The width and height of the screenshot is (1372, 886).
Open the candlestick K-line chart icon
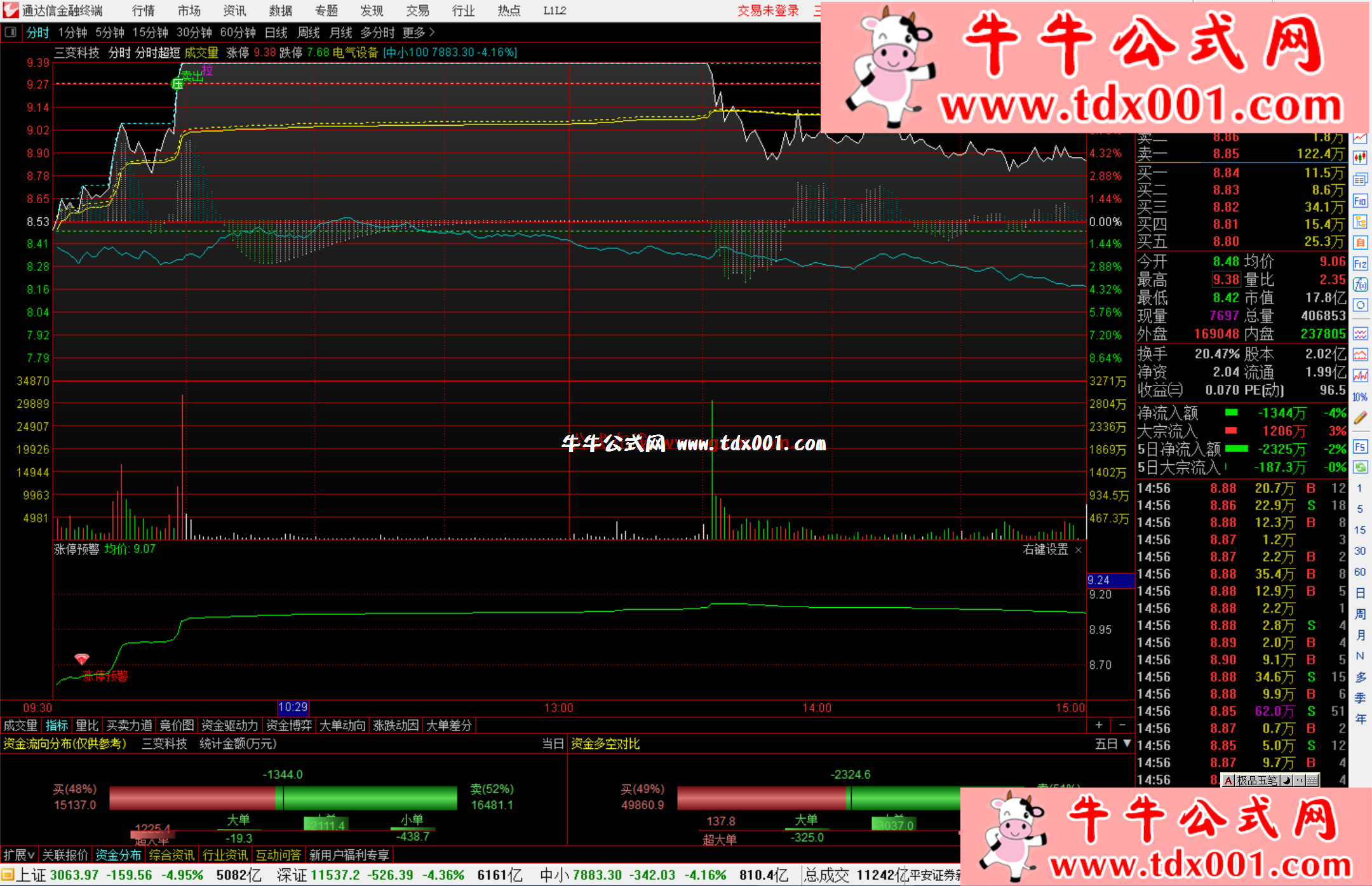coord(1360,158)
